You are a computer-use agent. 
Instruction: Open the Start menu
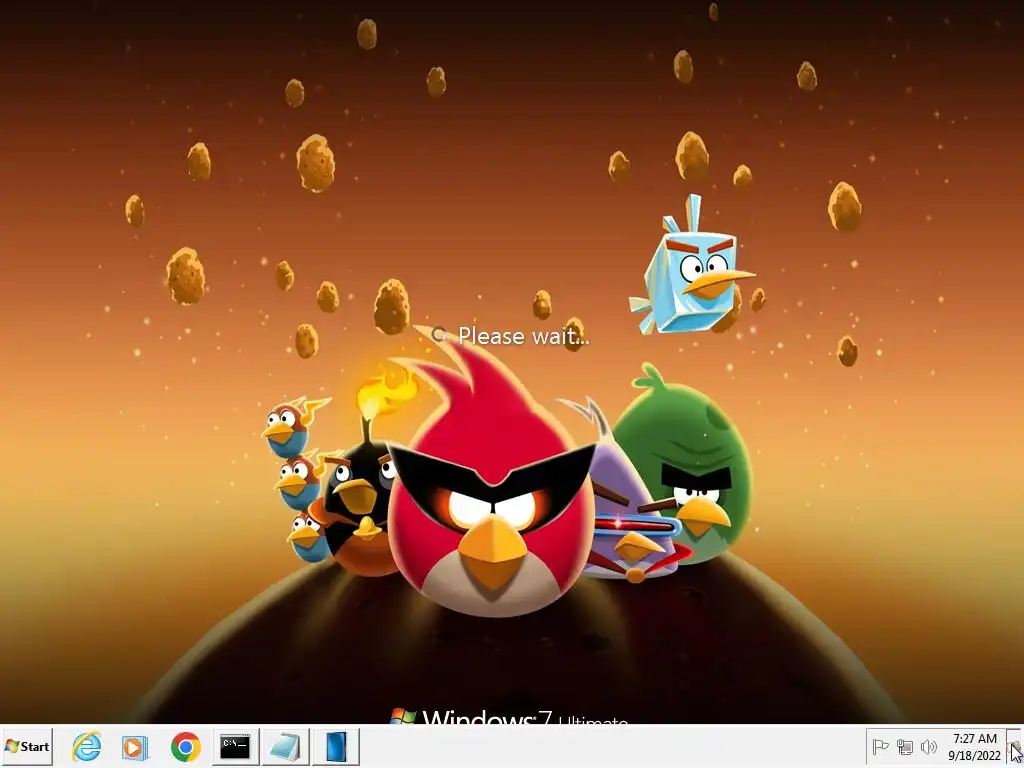pos(27,746)
